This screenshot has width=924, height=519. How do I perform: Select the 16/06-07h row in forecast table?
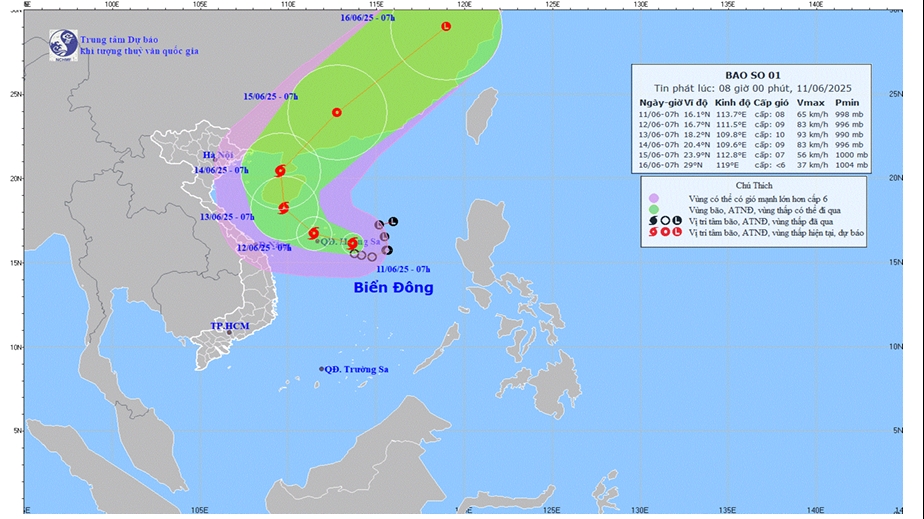[750, 165]
